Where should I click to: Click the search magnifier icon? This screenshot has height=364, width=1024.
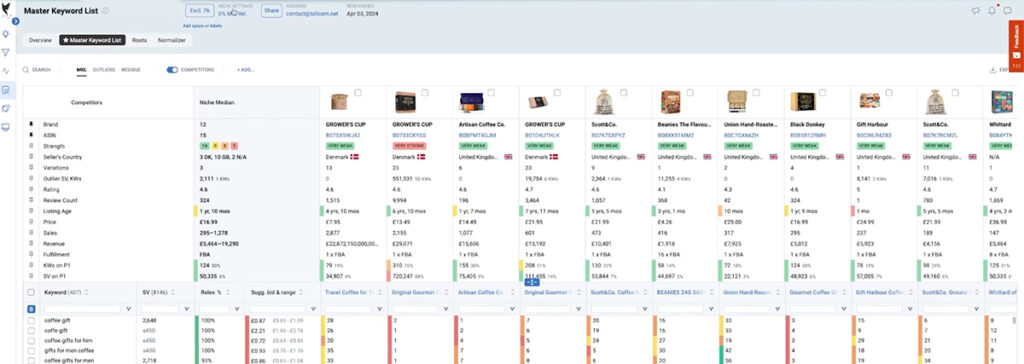pos(25,69)
